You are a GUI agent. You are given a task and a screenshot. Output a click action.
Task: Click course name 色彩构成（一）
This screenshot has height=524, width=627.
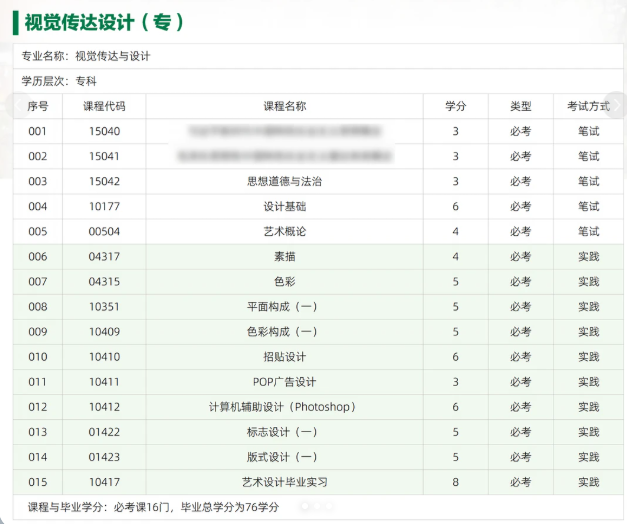tap(282, 332)
